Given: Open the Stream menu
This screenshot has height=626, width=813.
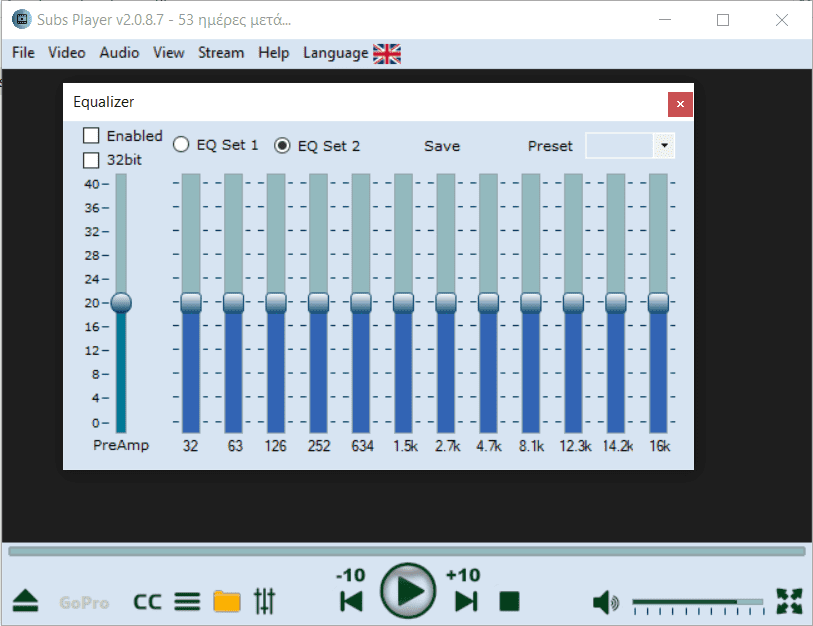Looking at the screenshot, I should pyautogui.click(x=221, y=53).
